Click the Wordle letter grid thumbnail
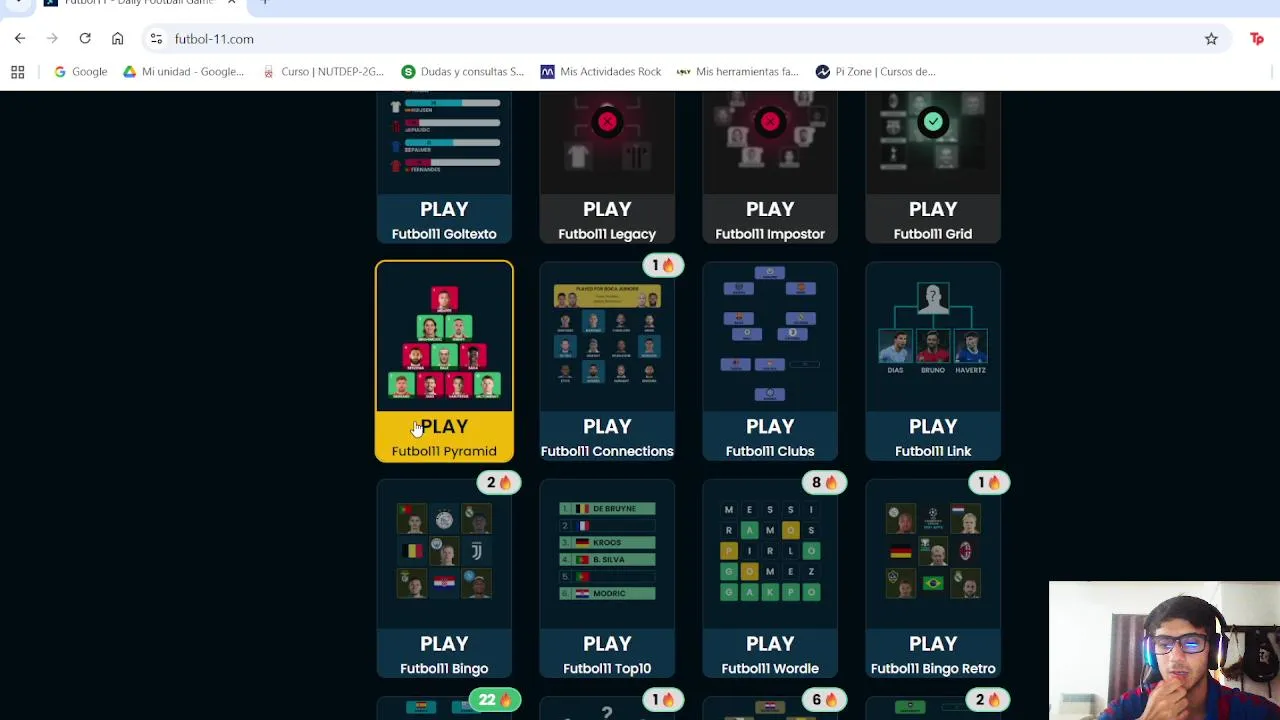The image size is (1280, 720). [770, 551]
